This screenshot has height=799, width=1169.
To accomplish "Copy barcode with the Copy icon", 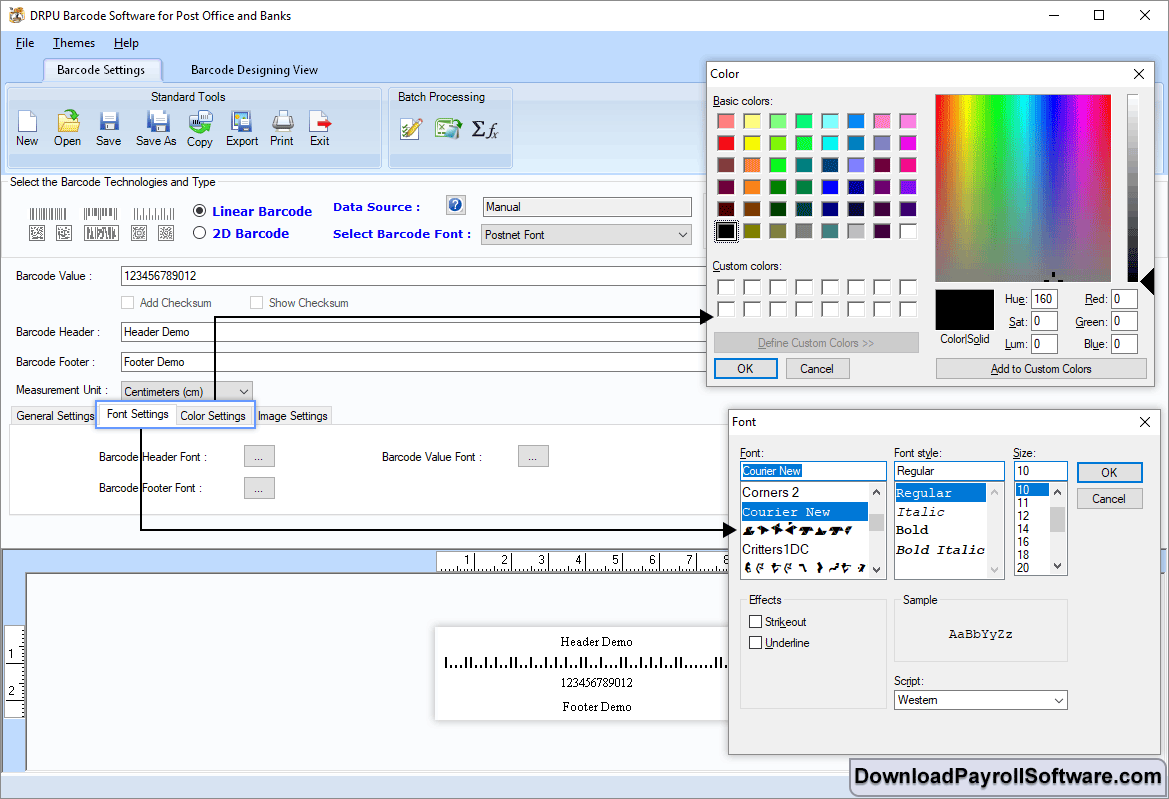I will point(200,128).
